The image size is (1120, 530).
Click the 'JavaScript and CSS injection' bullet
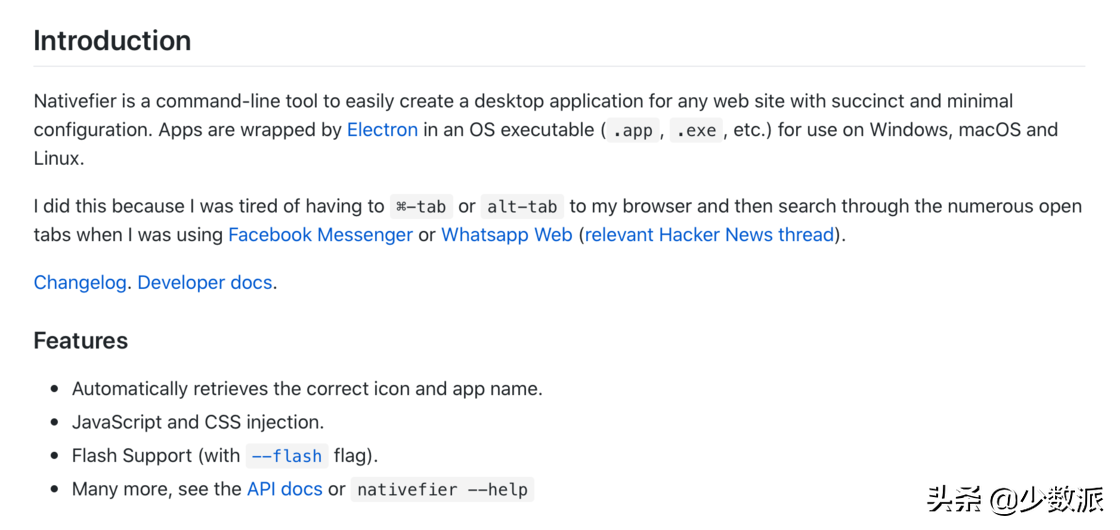[x=198, y=422]
